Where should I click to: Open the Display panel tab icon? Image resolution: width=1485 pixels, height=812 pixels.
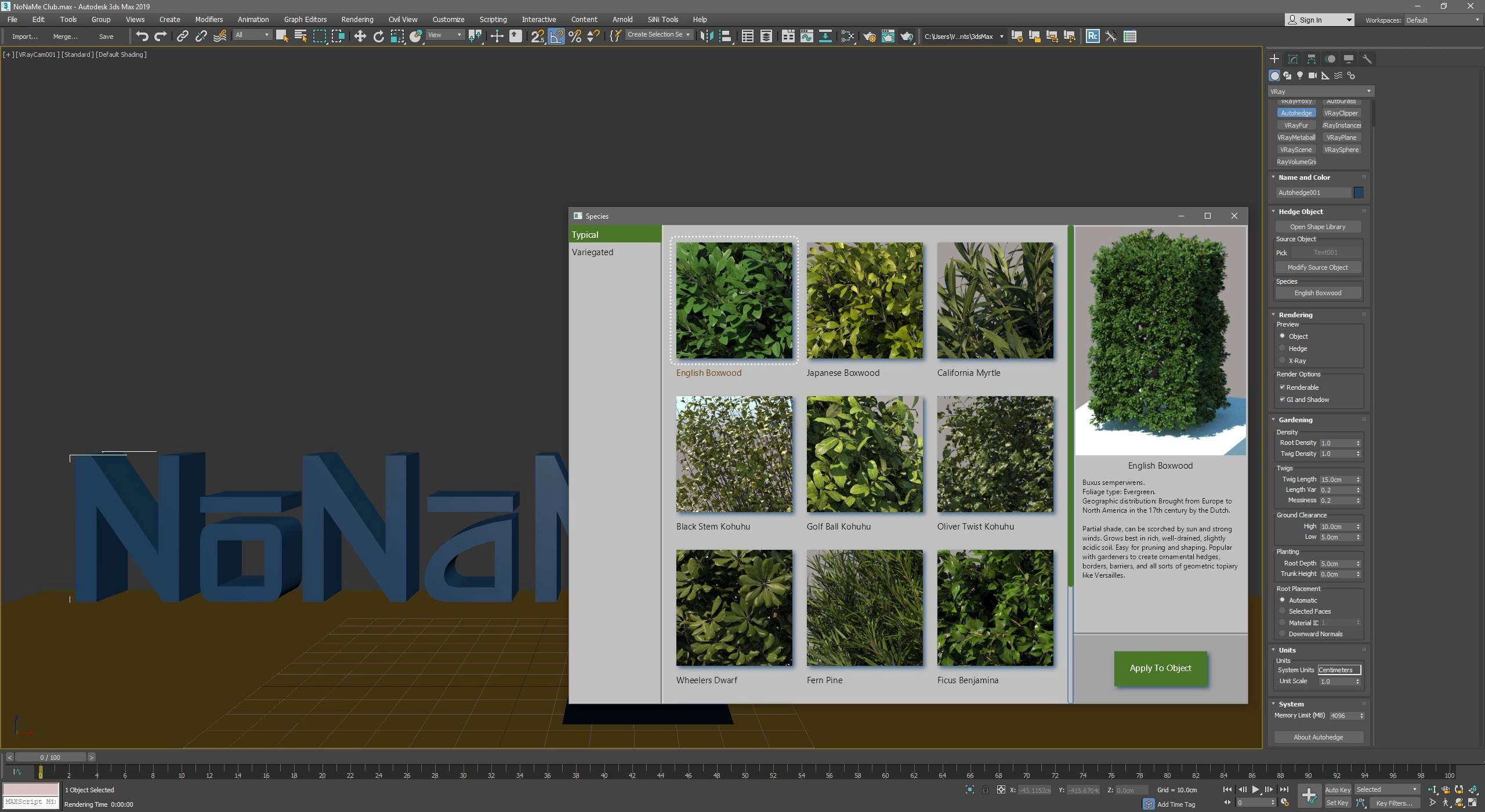(1348, 59)
